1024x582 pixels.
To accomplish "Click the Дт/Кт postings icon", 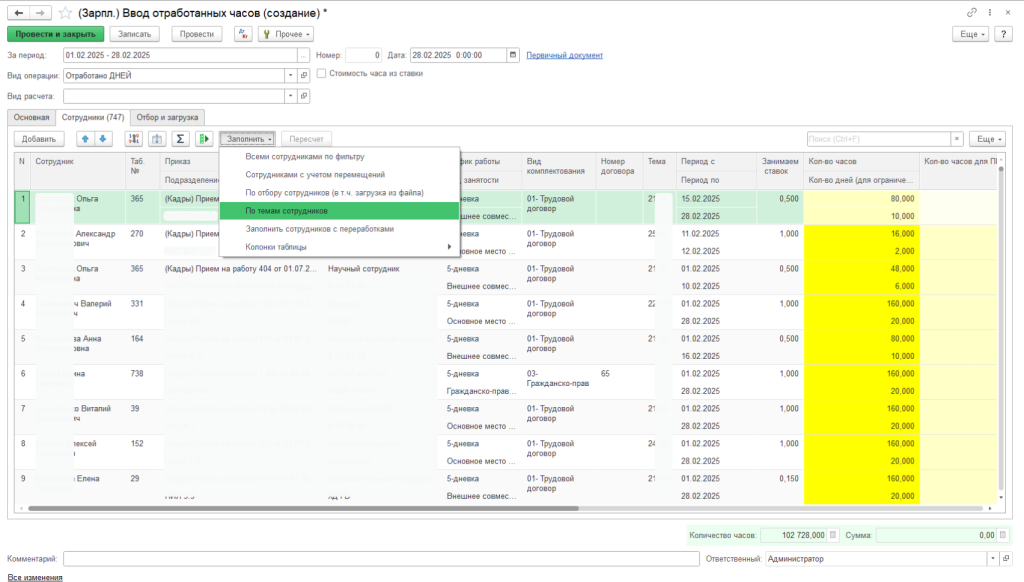I will coord(243,34).
